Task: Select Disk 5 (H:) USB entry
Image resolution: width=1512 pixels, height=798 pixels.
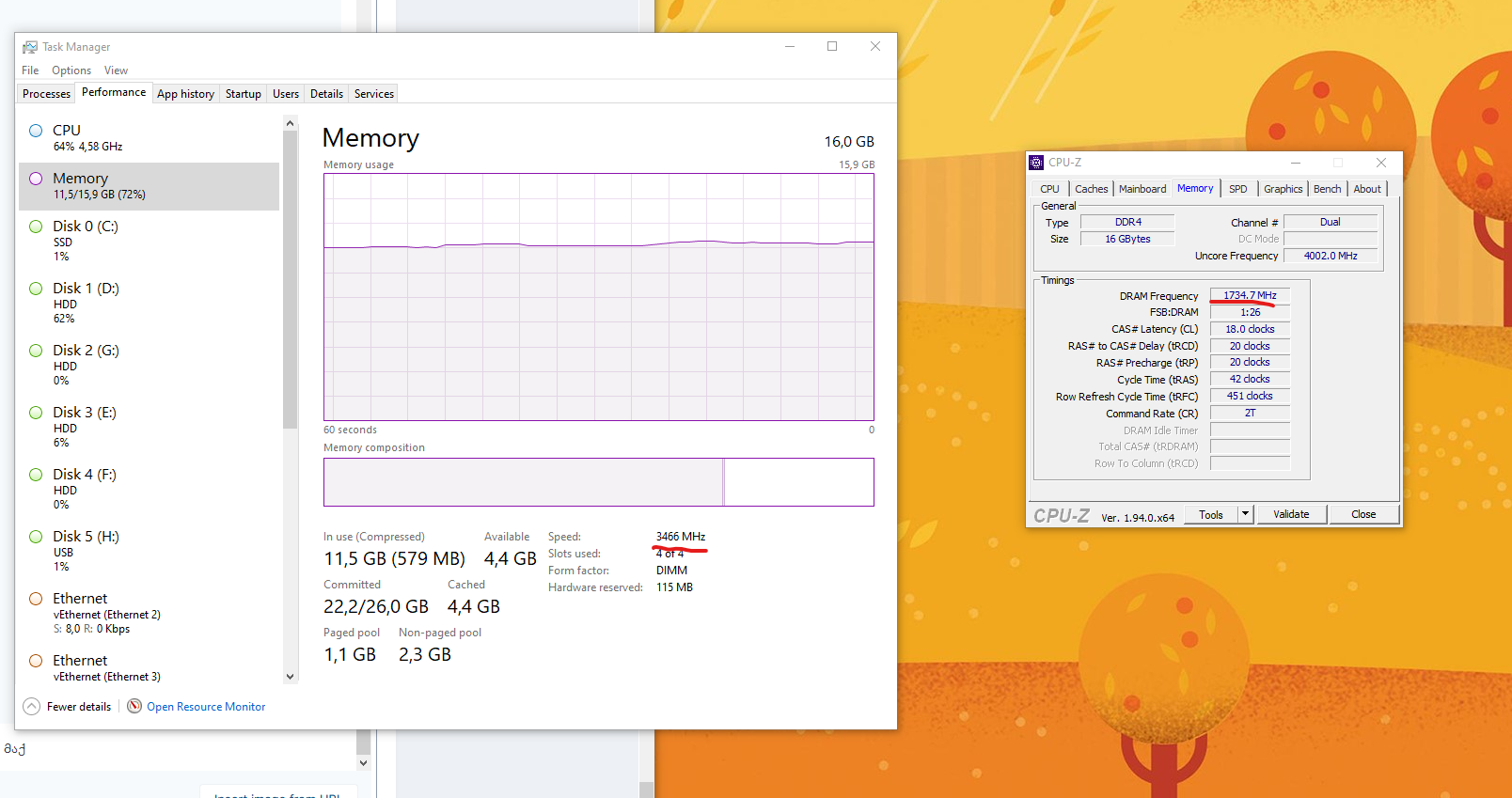Action: [x=149, y=551]
